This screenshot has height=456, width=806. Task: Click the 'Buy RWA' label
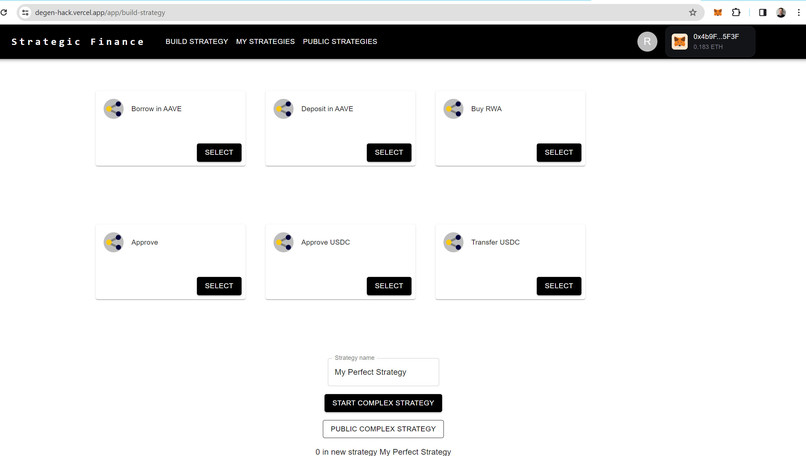point(486,108)
